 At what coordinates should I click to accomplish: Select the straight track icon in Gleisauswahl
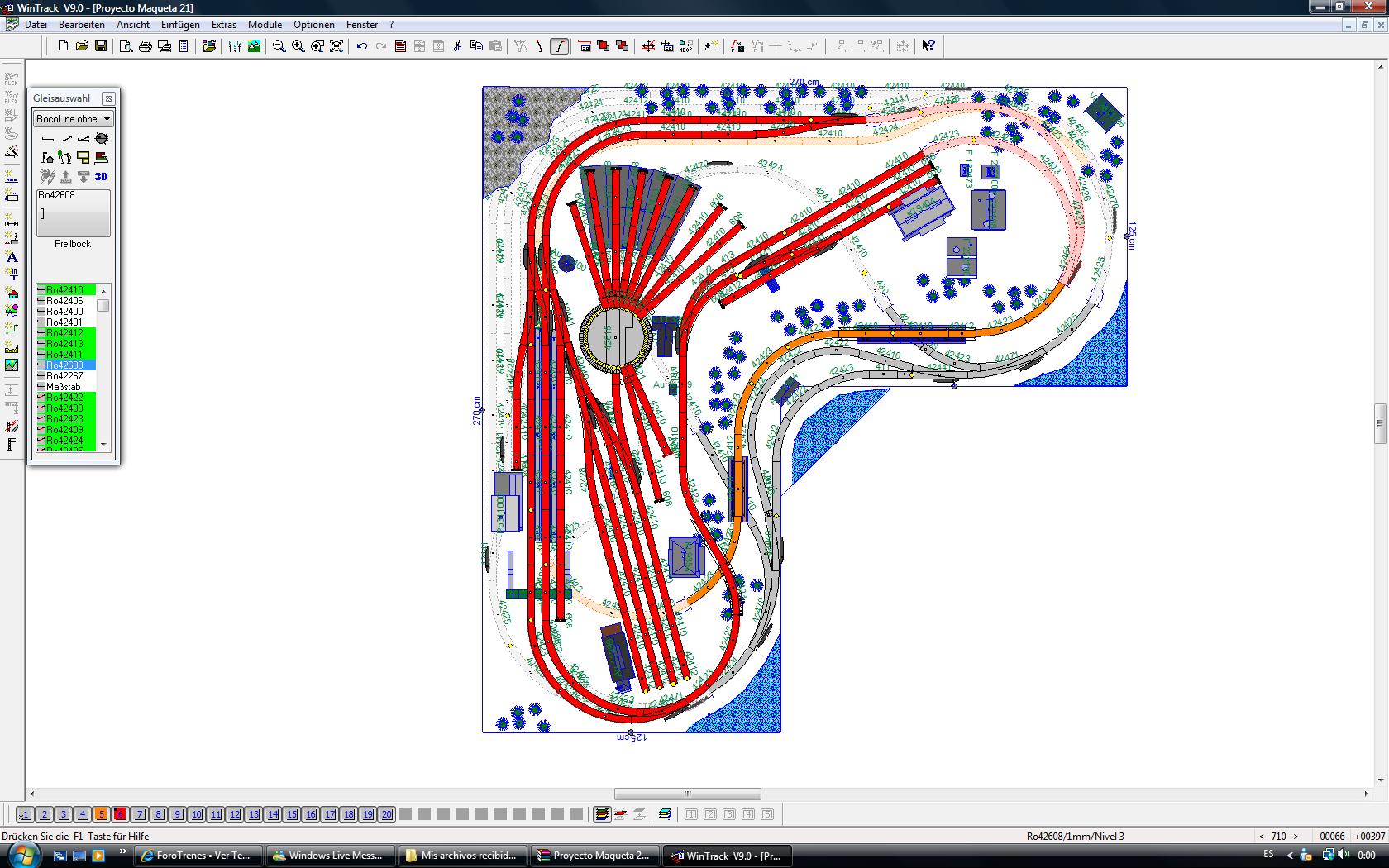point(47,139)
